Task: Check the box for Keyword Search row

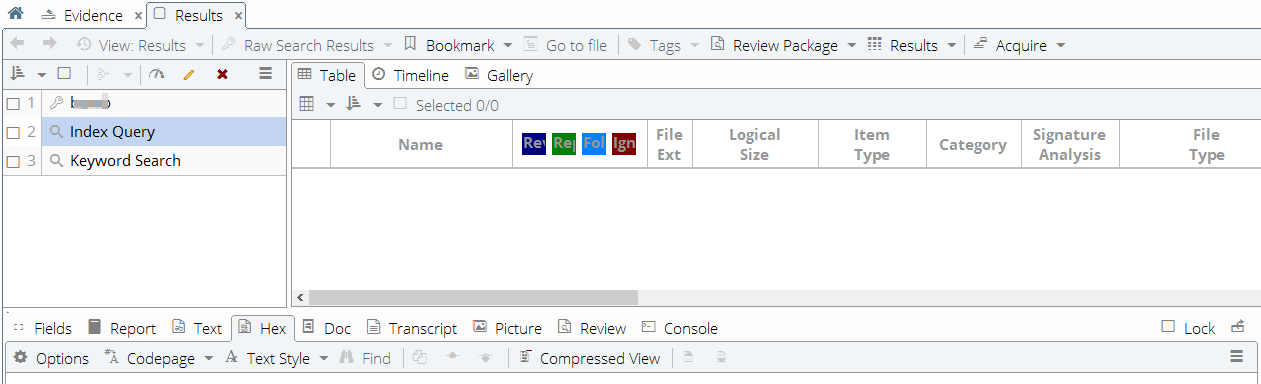Action: click(x=13, y=161)
